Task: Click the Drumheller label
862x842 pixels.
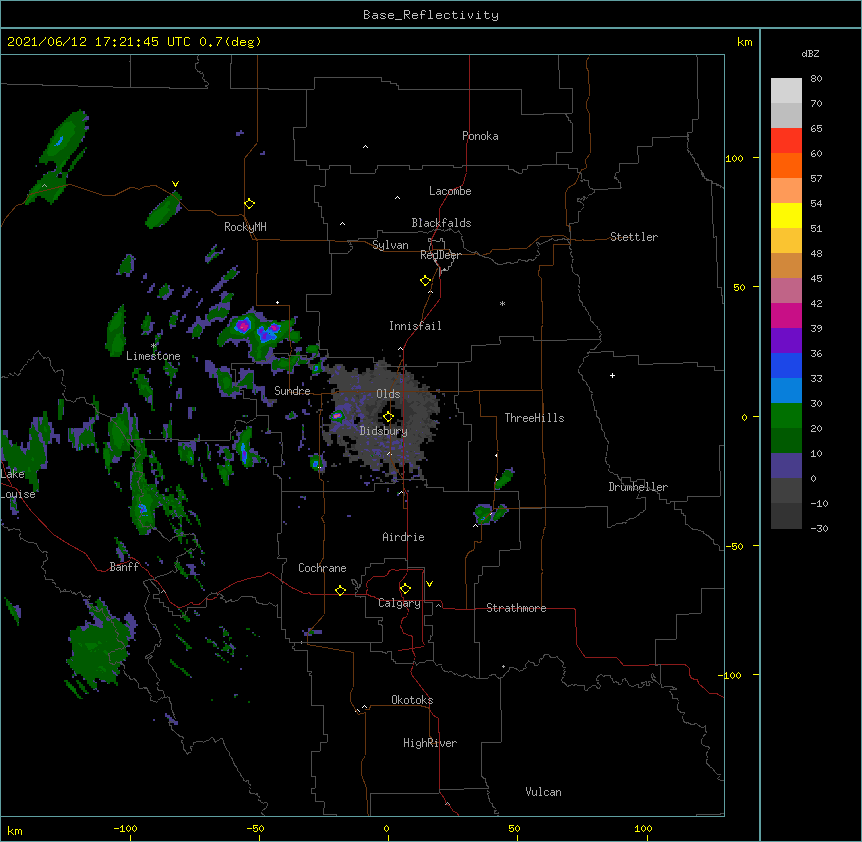Action: pos(638,487)
